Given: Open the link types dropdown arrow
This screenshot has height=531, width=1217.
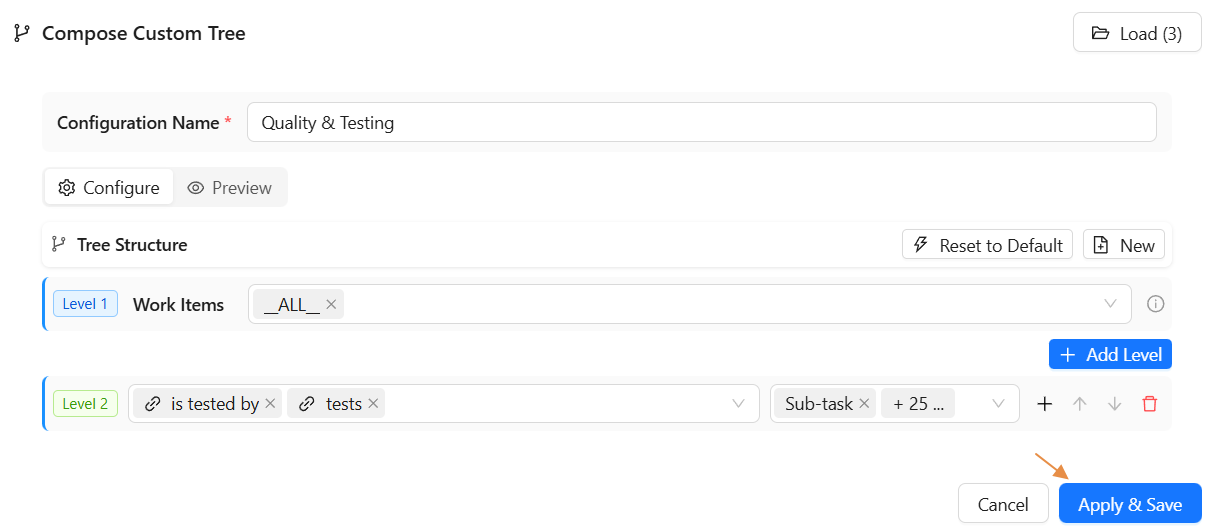Looking at the screenshot, I should (x=738, y=404).
